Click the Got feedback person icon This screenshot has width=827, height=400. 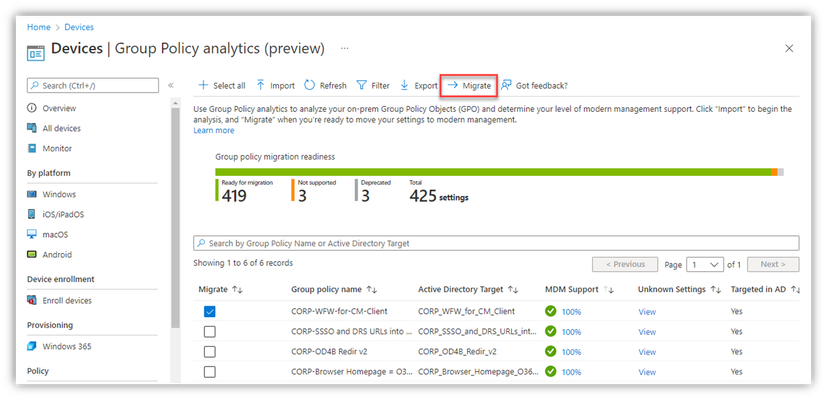click(x=506, y=85)
